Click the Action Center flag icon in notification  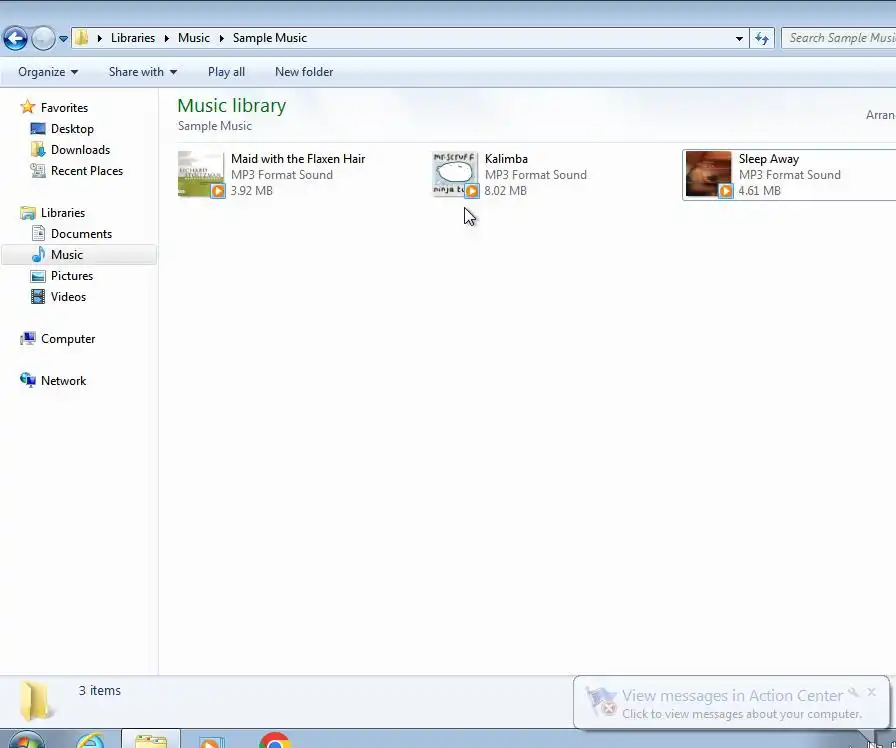point(602,702)
